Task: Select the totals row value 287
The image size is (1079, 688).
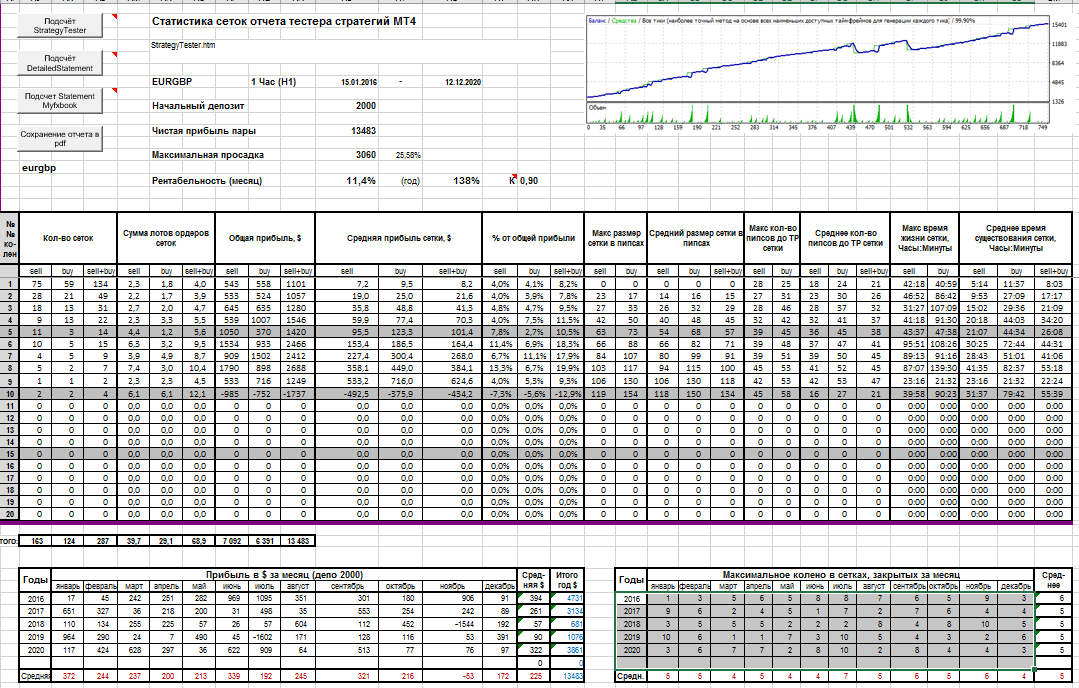Action: (x=102, y=541)
